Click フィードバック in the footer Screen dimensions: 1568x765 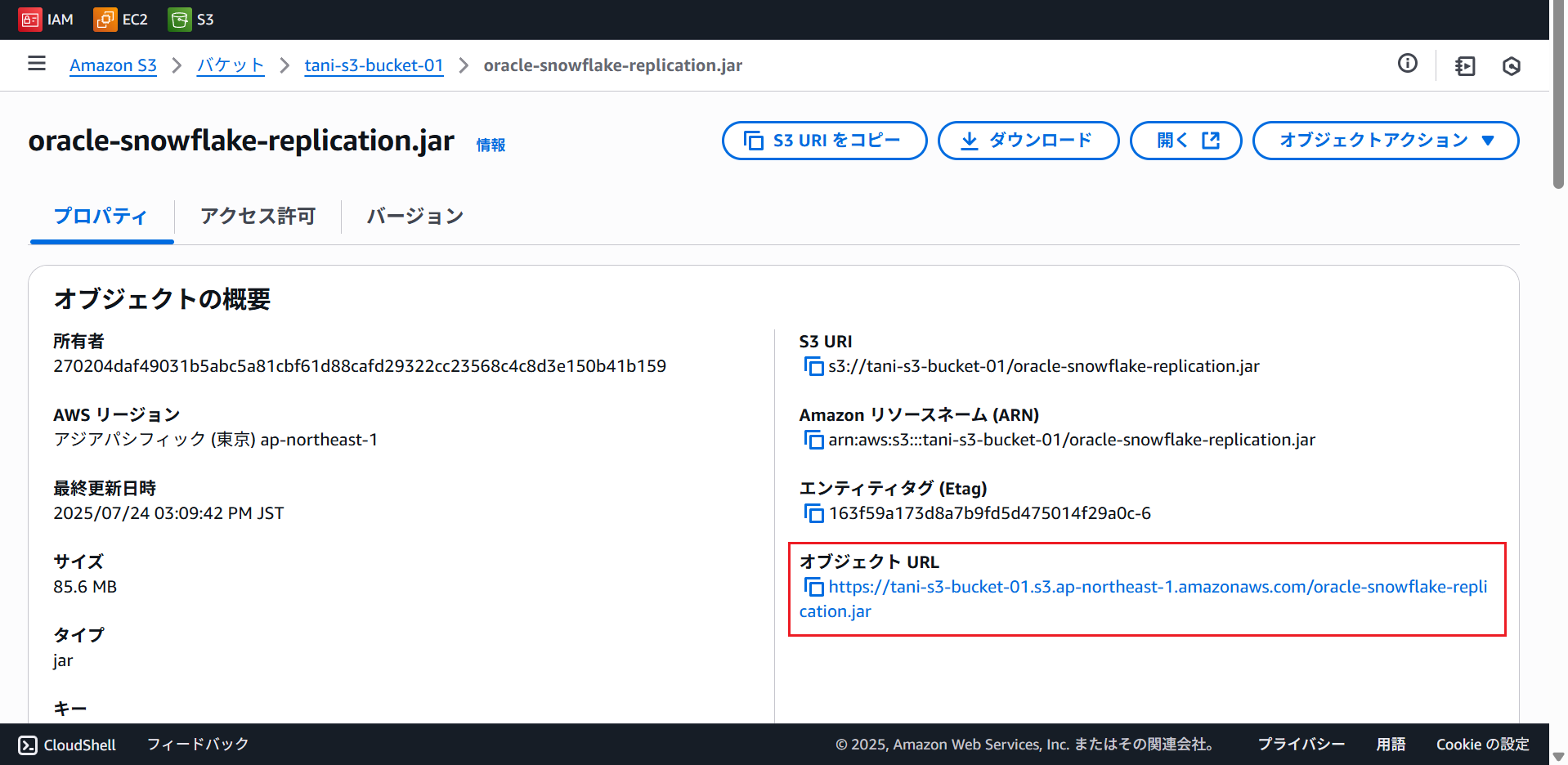point(198,745)
